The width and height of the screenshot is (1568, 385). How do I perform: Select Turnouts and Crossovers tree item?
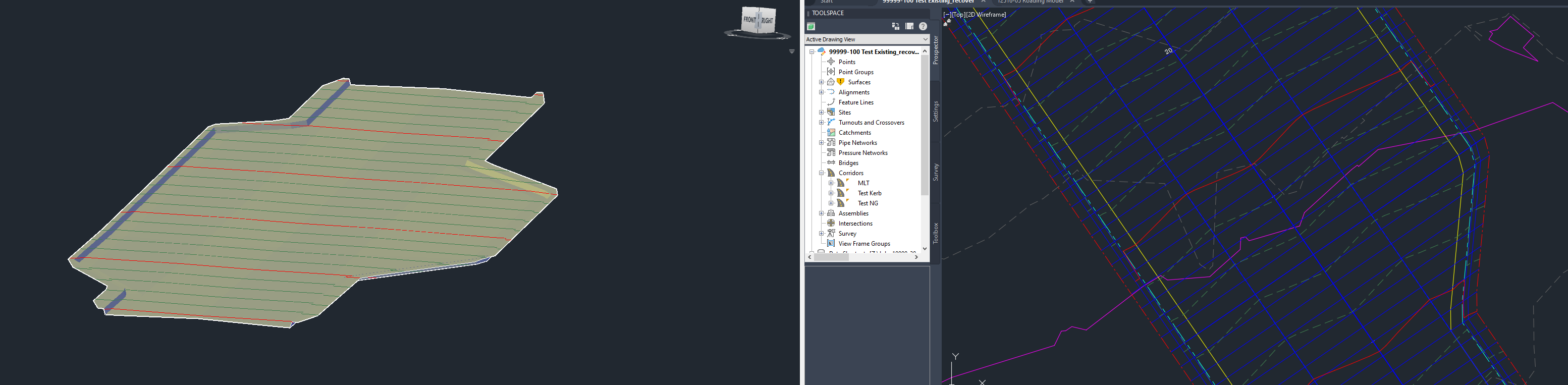tap(871, 122)
